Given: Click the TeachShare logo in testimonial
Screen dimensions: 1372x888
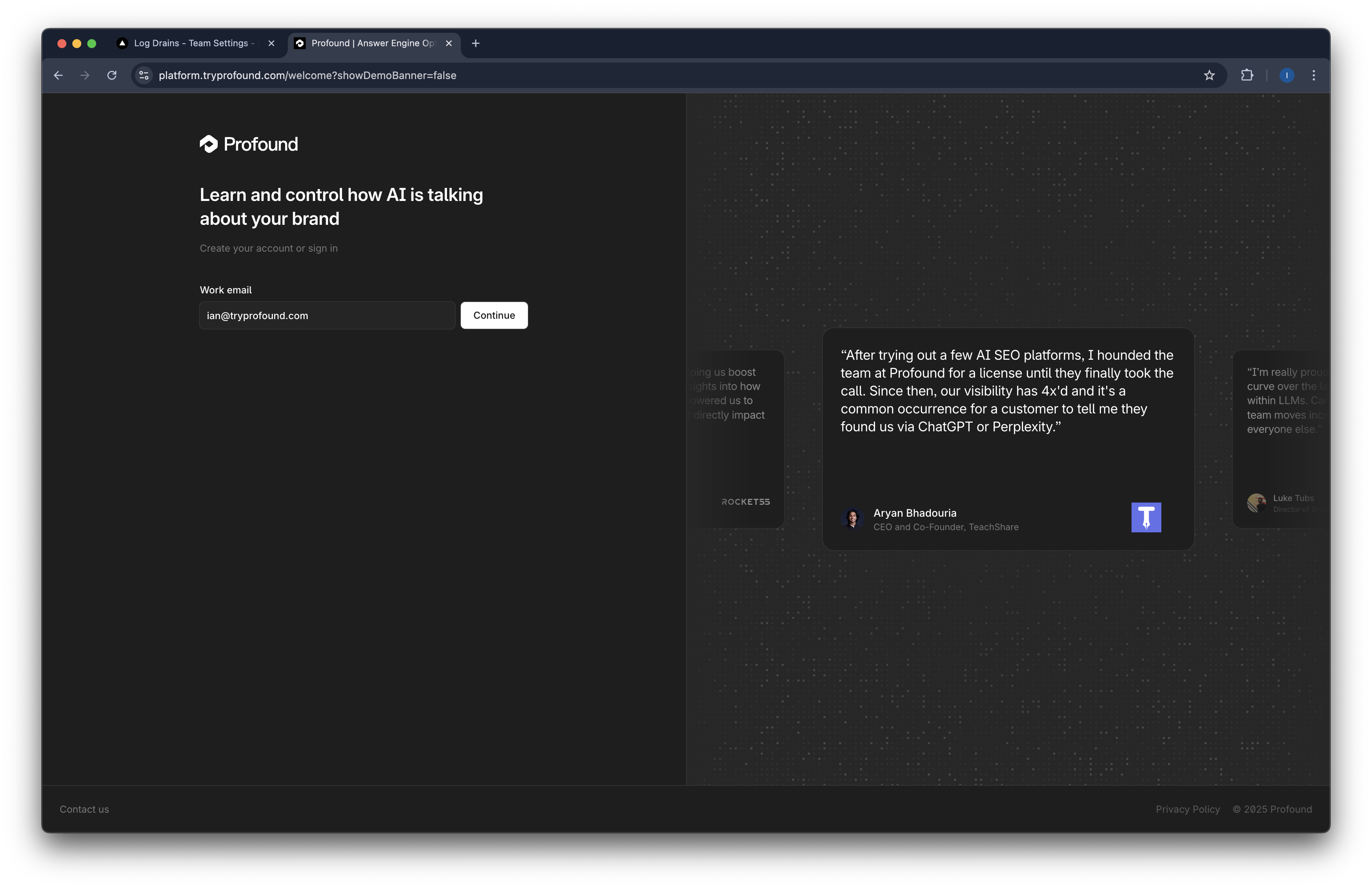Looking at the screenshot, I should [1146, 517].
